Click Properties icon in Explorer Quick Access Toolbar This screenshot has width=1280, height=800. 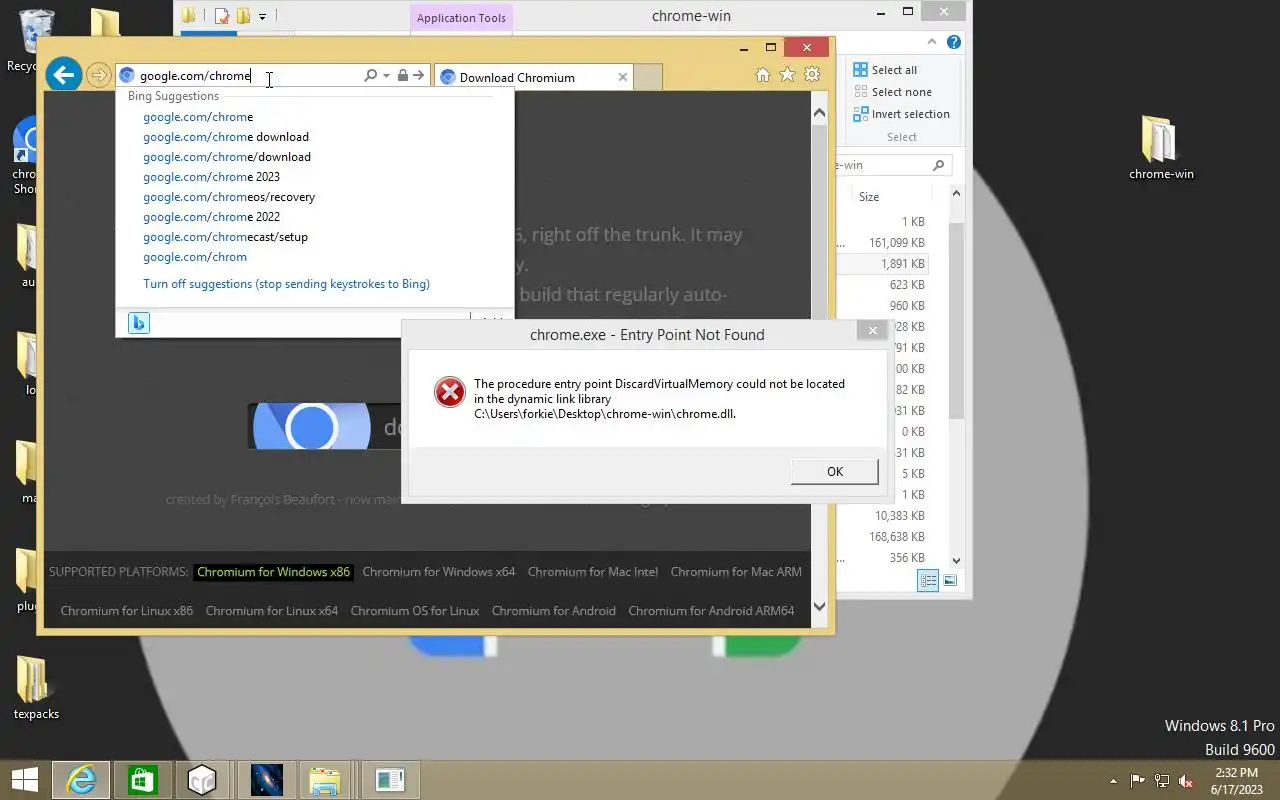click(222, 16)
